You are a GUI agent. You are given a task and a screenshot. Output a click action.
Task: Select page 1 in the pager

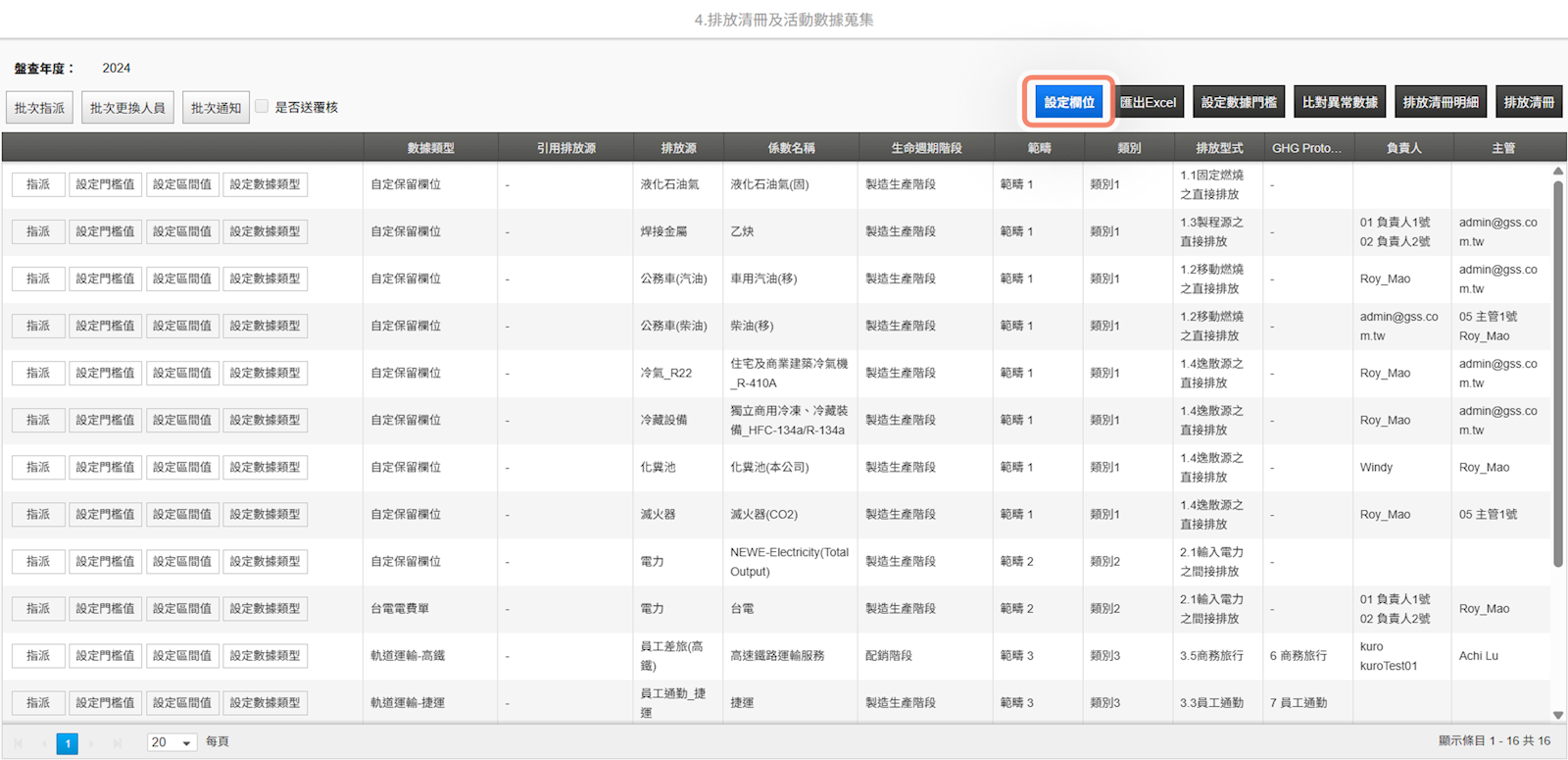67,743
